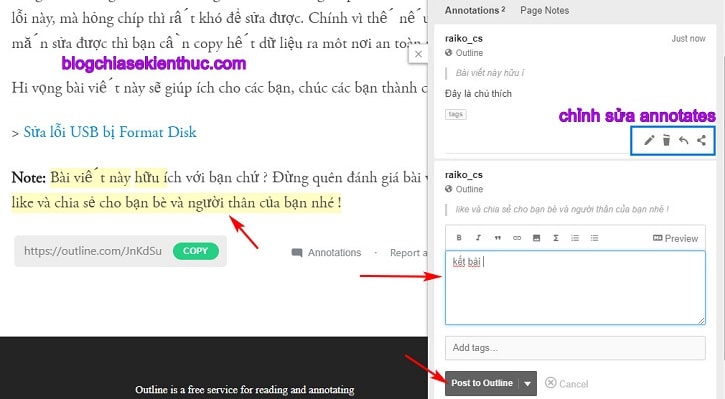Click the Report link below the article
725x399 pixels.
[x=408, y=252]
